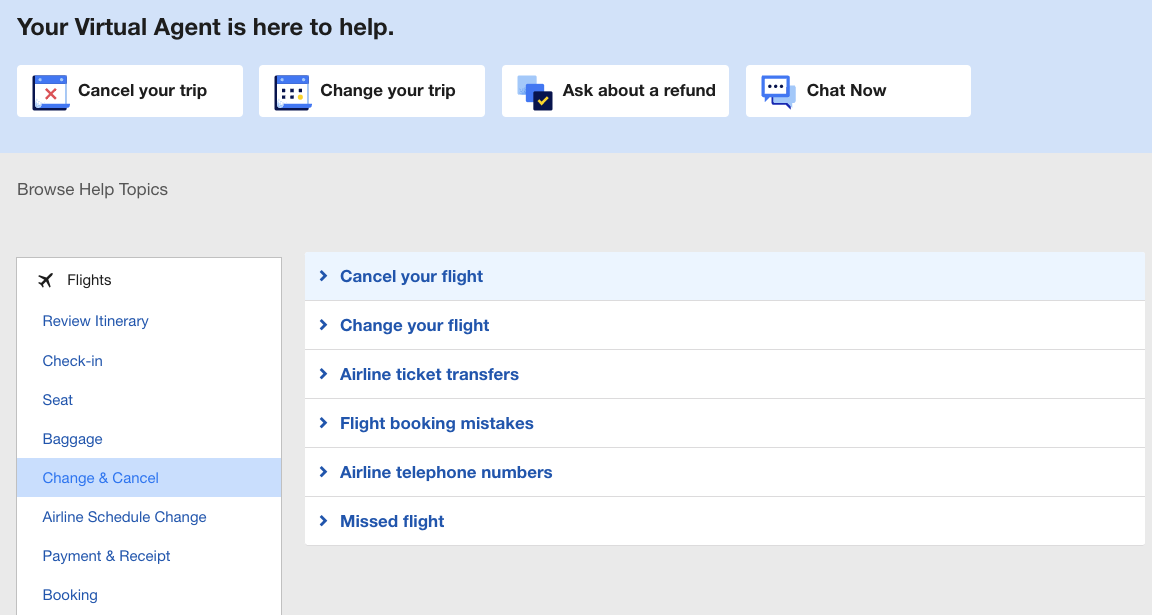Click the Change your trip calendar icon
The height and width of the screenshot is (615, 1152).
(x=292, y=91)
